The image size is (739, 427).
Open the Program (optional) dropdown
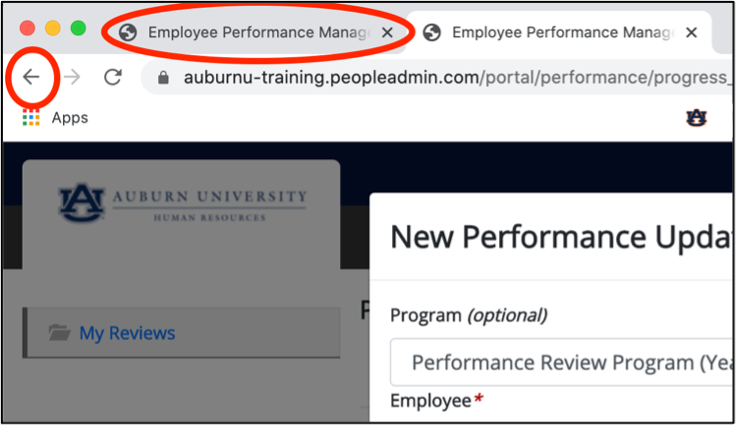click(x=561, y=362)
